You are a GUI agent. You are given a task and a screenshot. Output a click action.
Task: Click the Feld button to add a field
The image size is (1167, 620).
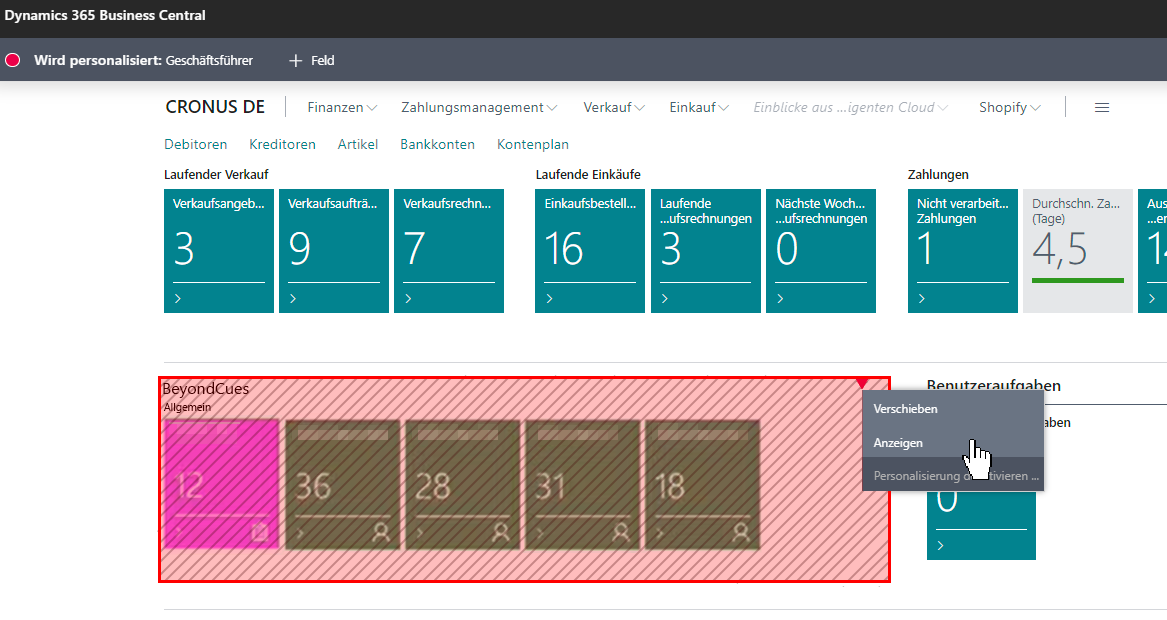coord(311,60)
